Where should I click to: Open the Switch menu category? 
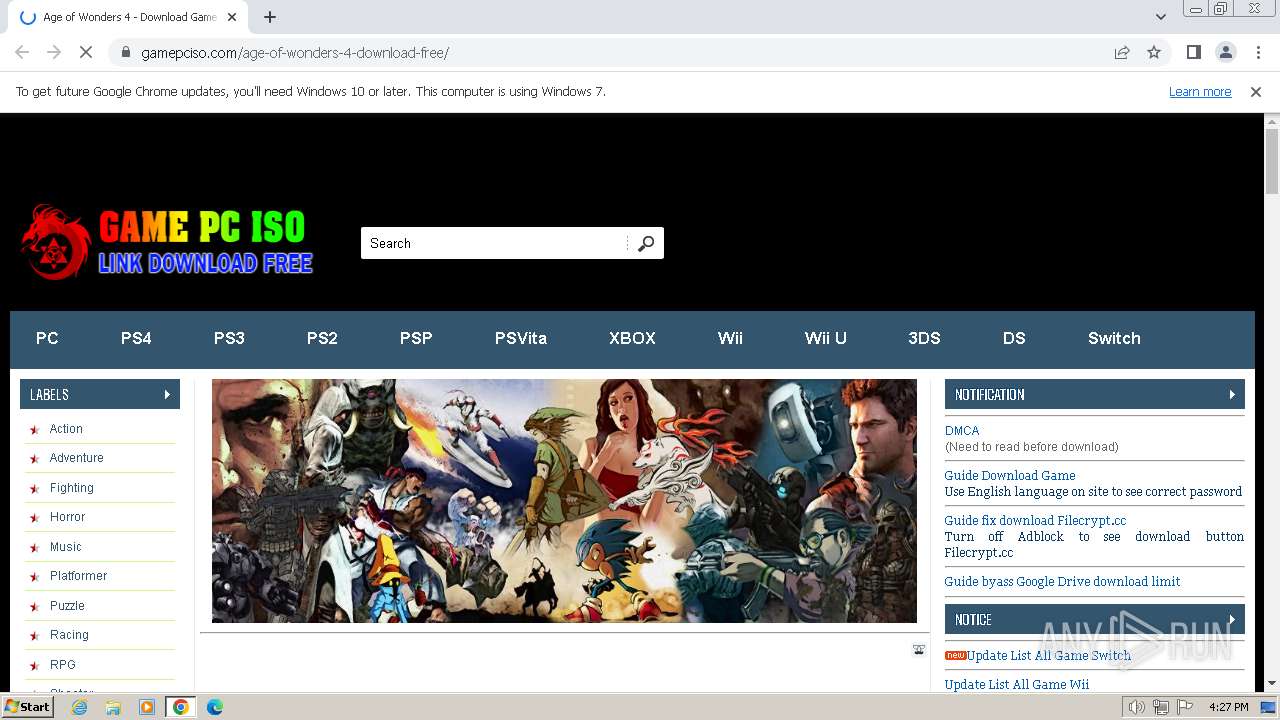(x=1114, y=338)
